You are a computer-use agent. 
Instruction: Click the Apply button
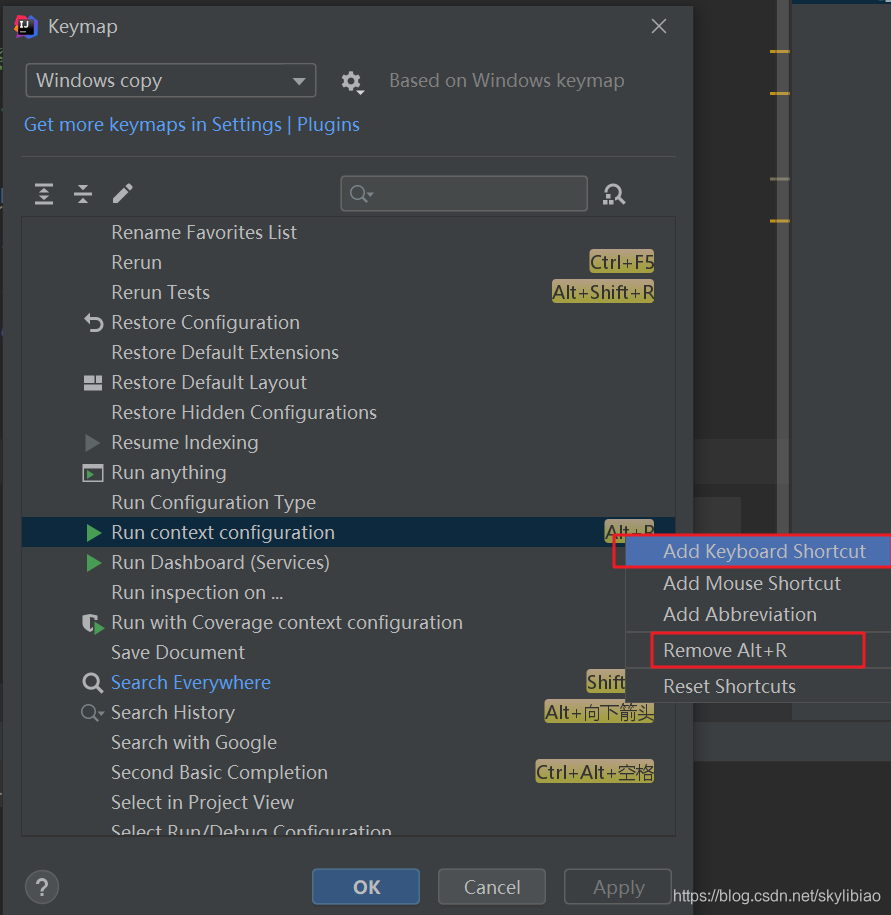click(618, 887)
